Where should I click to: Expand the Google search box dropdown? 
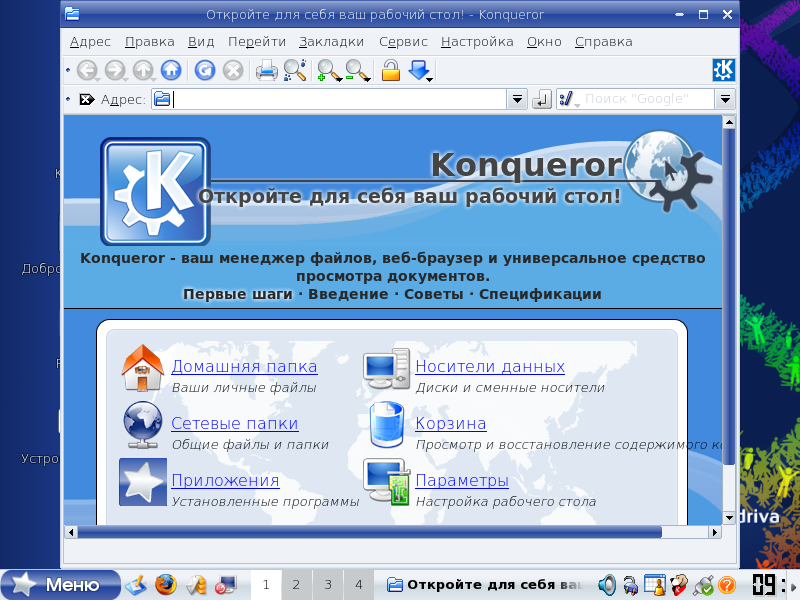coord(725,99)
